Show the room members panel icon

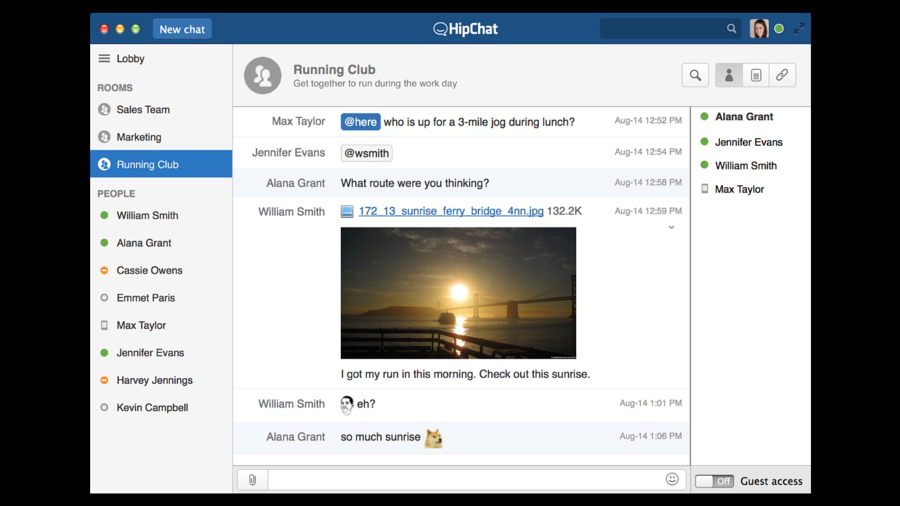click(x=729, y=75)
